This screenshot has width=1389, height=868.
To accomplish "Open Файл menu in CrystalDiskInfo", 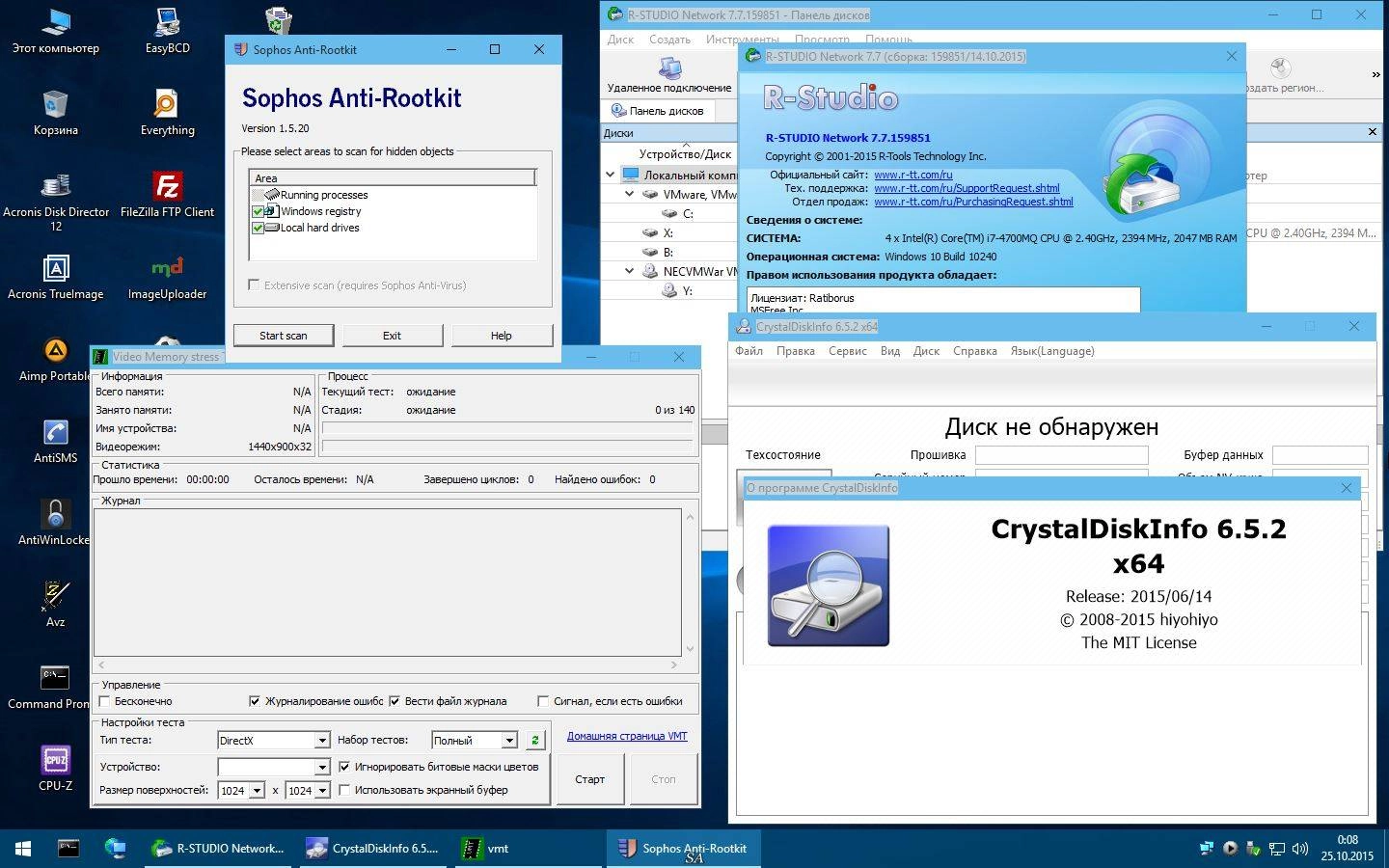I will (x=749, y=351).
